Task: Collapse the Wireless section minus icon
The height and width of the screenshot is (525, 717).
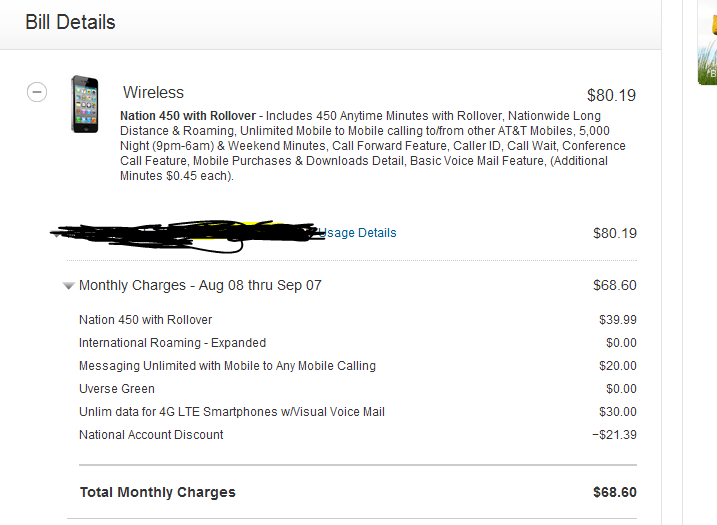Action: [36, 92]
